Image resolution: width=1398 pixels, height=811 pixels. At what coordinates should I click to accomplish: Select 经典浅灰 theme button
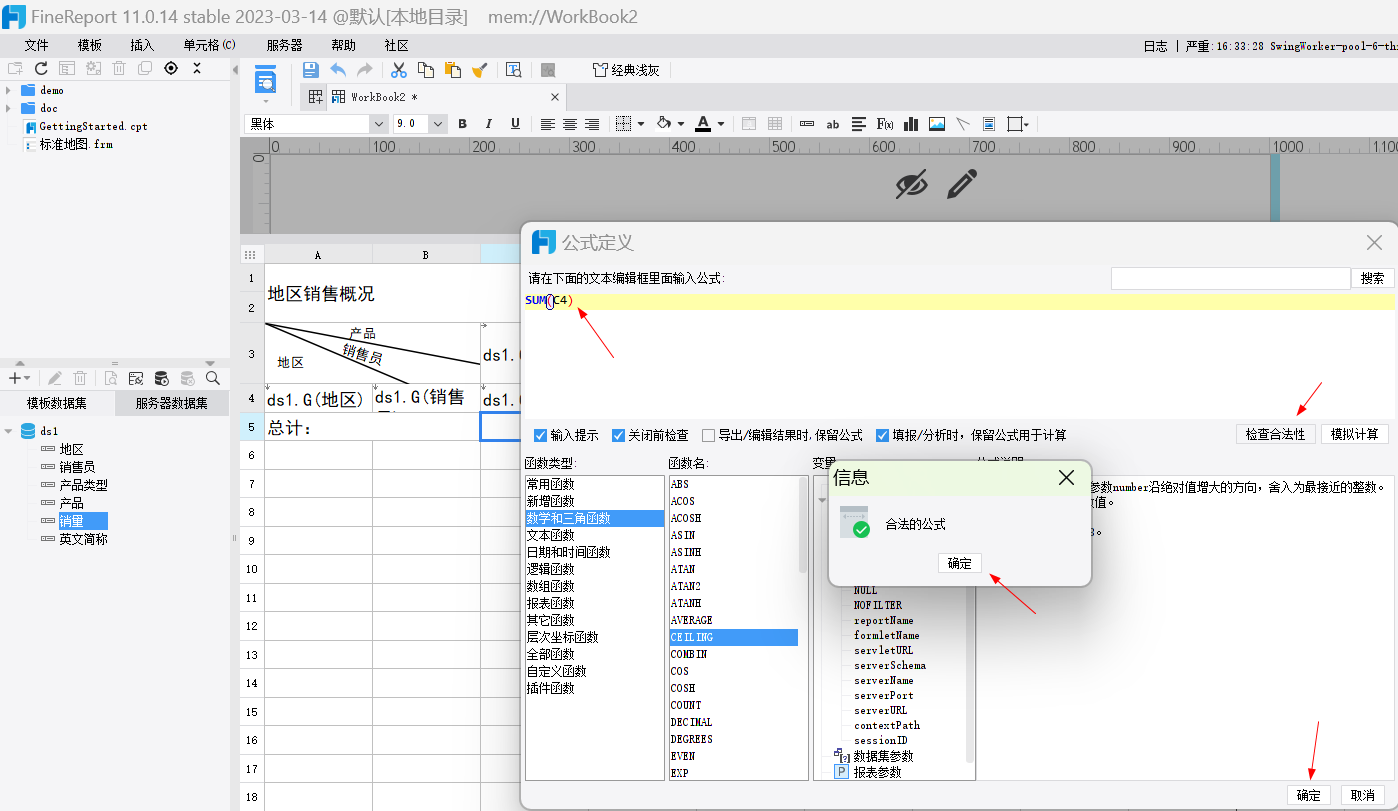point(627,70)
